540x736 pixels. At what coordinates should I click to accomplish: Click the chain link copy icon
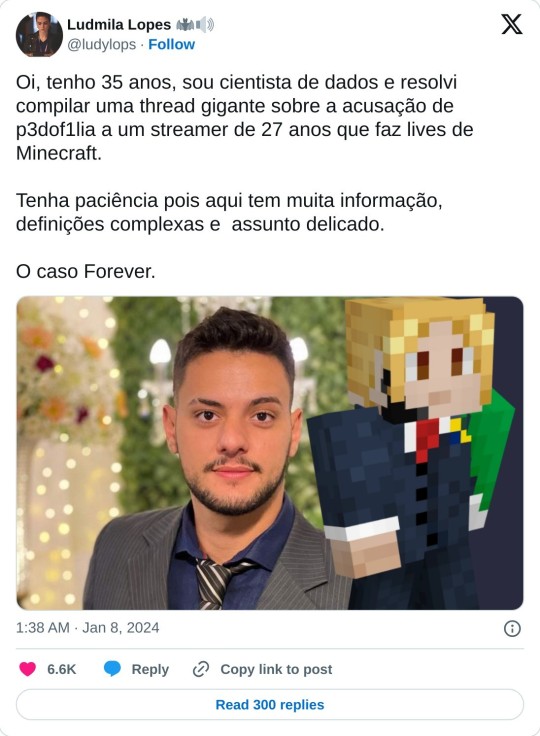(201, 669)
